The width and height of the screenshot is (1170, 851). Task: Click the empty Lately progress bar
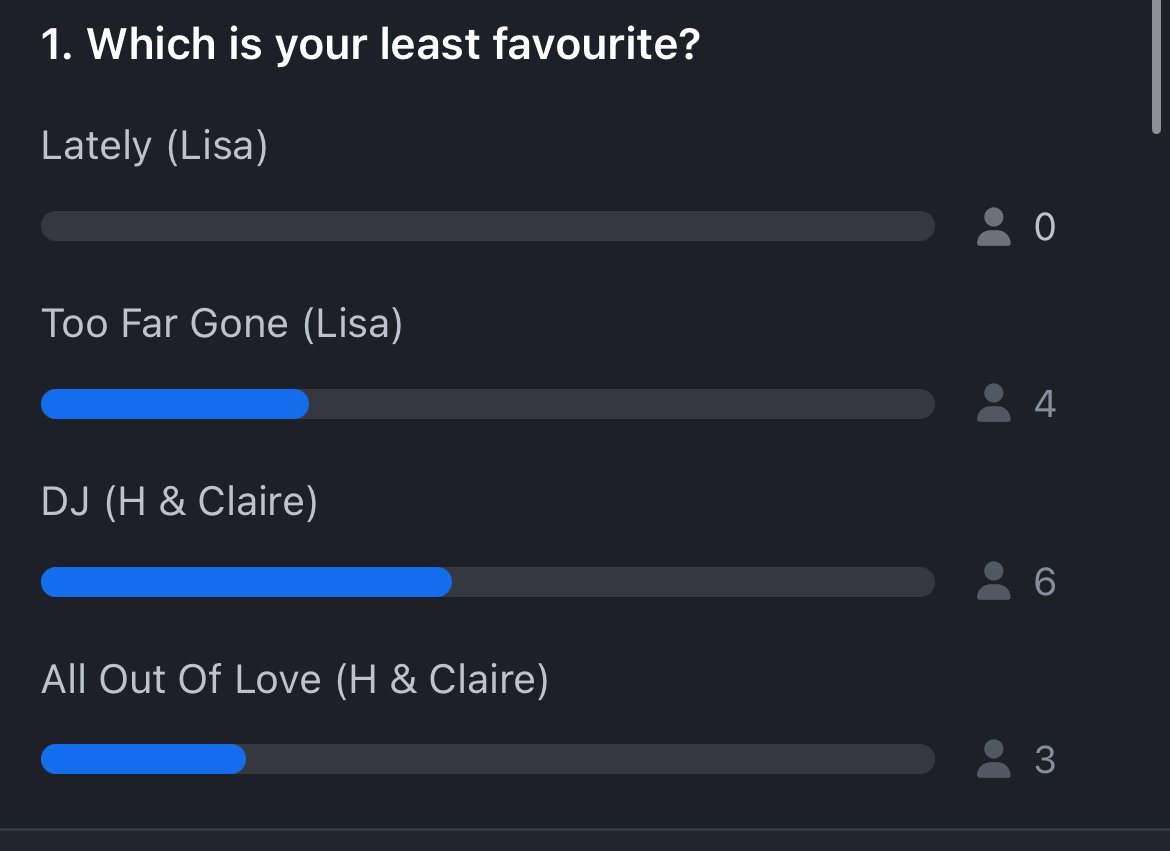[x=488, y=226]
